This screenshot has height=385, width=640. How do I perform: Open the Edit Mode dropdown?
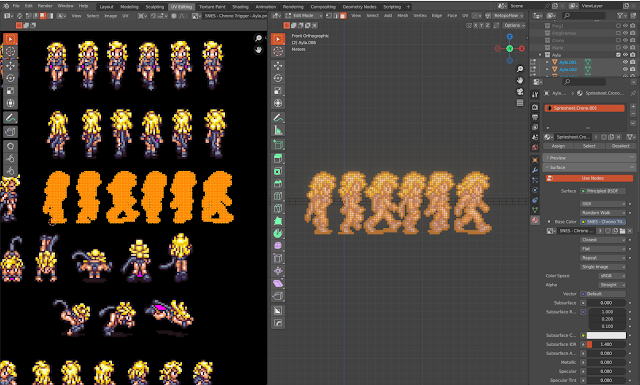coord(303,16)
